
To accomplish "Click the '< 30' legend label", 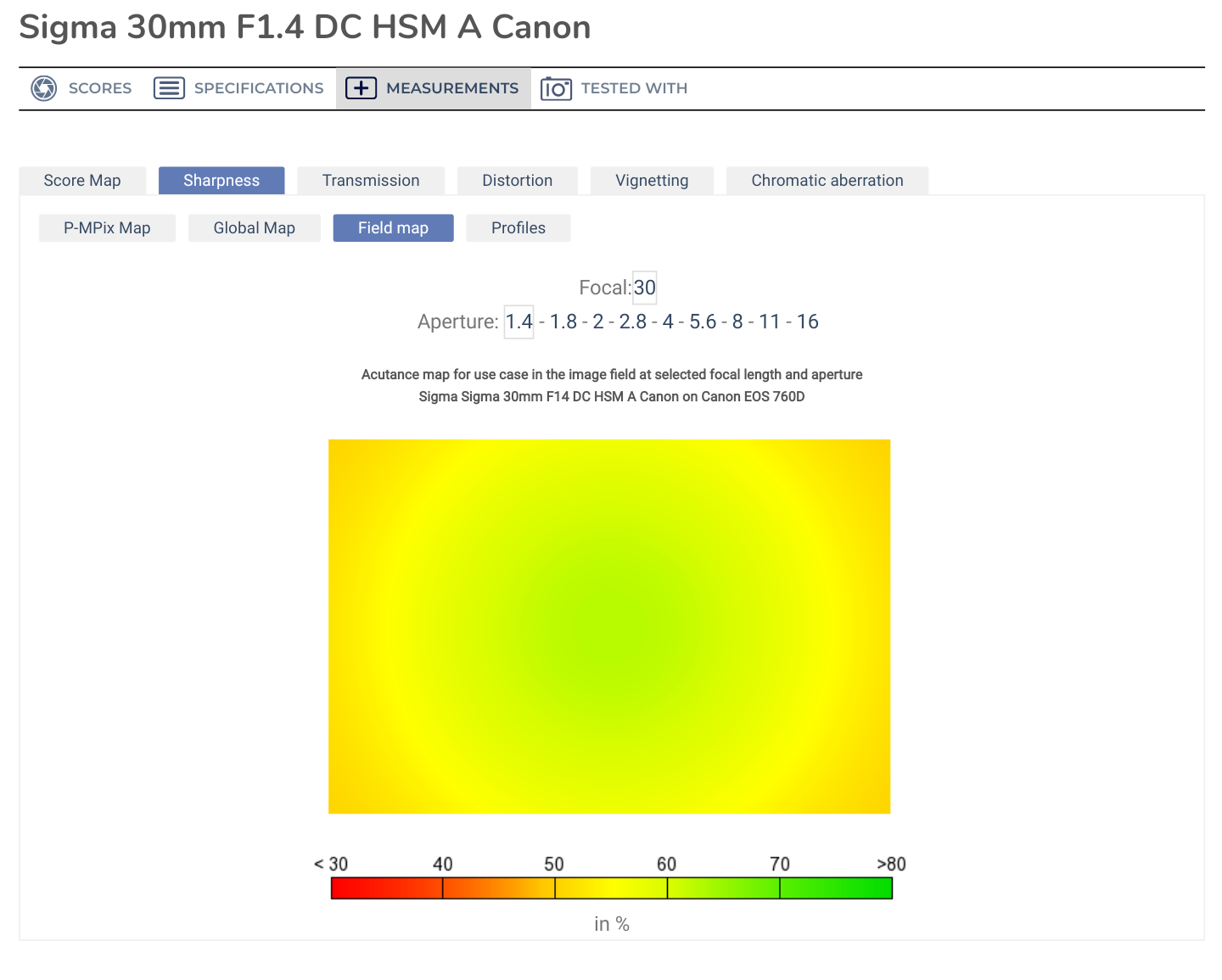I will coord(331,864).
